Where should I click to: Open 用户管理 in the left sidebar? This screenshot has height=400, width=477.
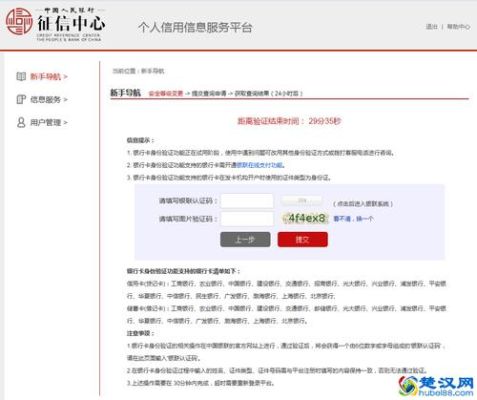[49, 122]
